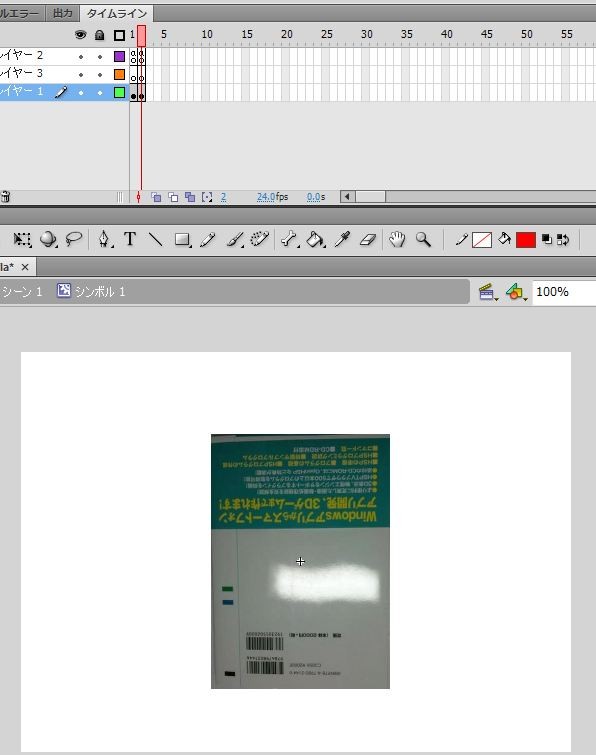Click frame 10 on timeline ruler
The image size is (596, 755).
[207, 35]
